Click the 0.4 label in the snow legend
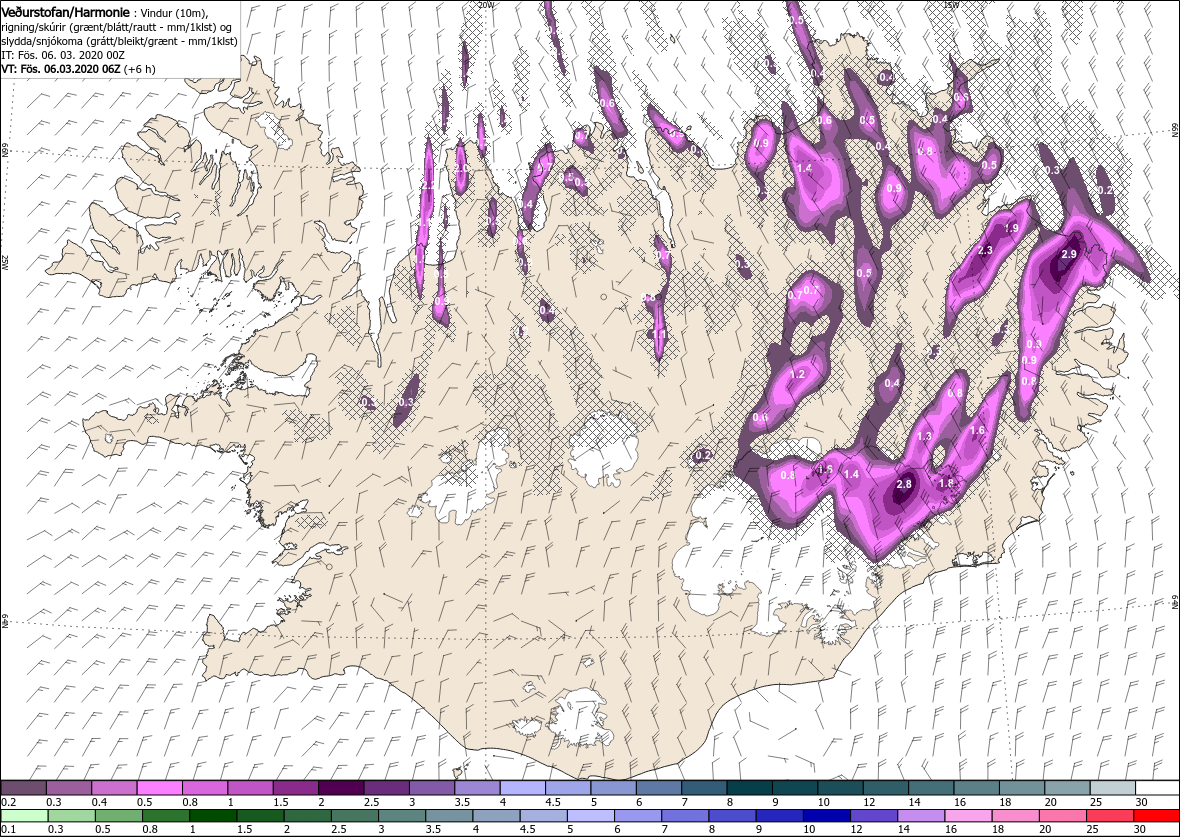Viewport: 1180px width, 837px height. (x=99, y=802)
